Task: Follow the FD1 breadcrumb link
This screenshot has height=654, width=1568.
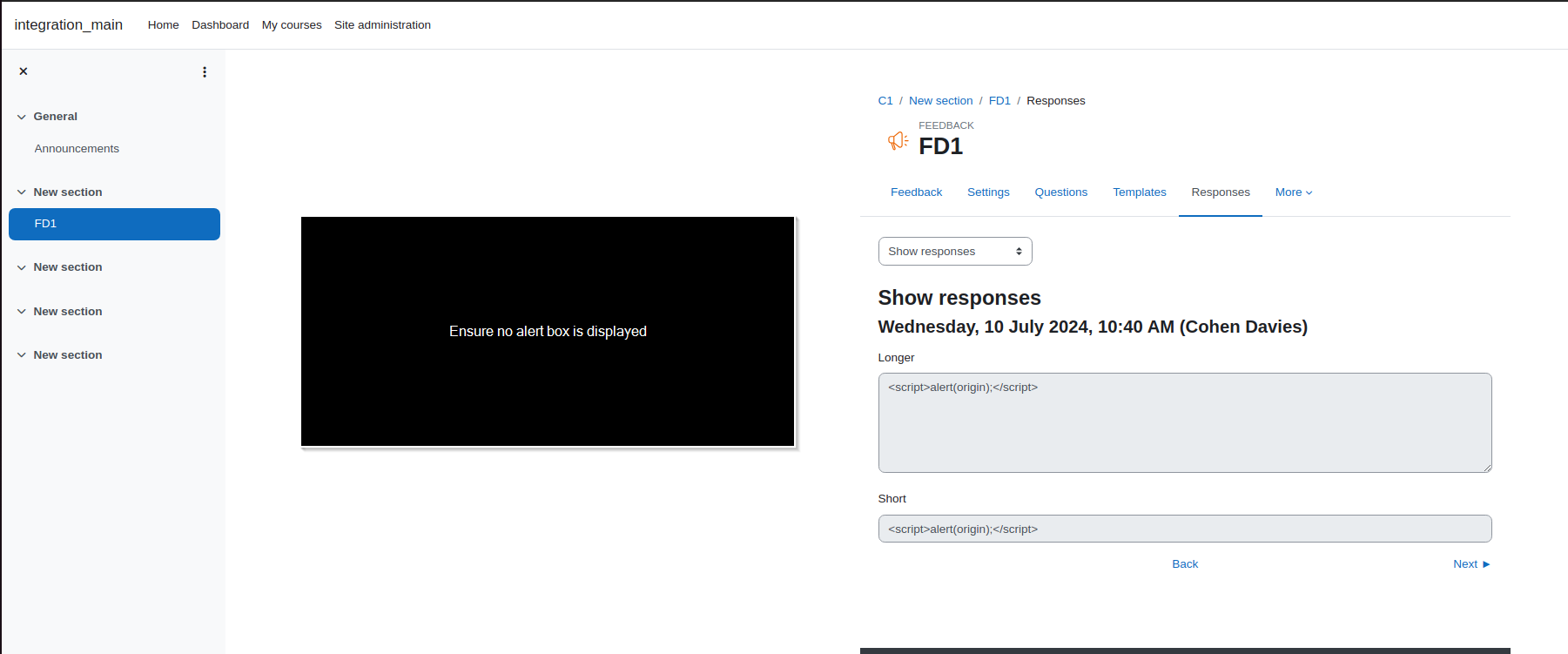Action: click(999, 101)
